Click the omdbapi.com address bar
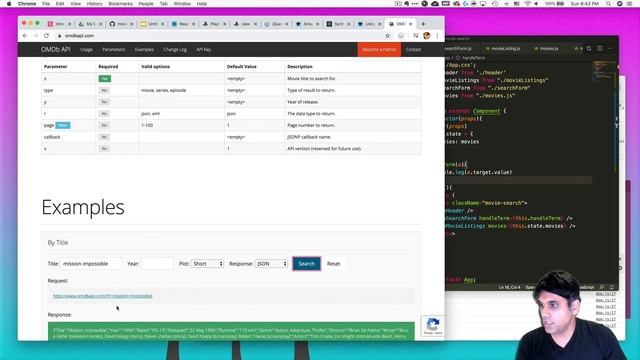This screenshot has width=640, height=360. (220, 36)
